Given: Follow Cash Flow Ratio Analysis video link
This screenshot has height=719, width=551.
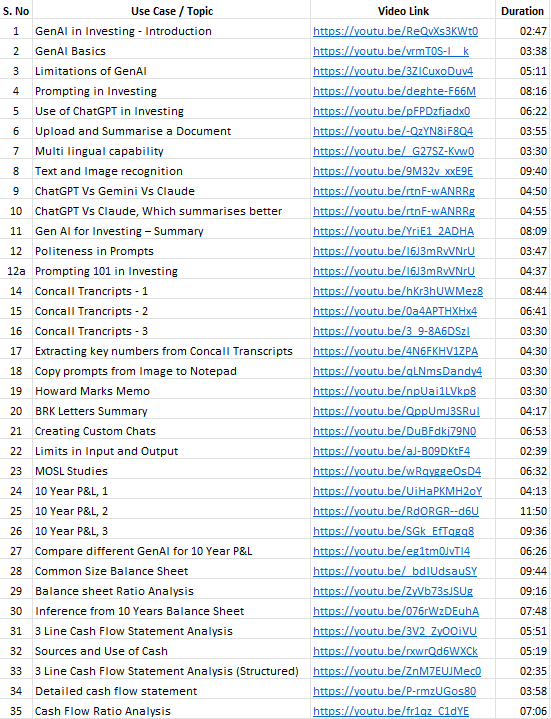Looking at the screenshot, I should coord(391,711).
